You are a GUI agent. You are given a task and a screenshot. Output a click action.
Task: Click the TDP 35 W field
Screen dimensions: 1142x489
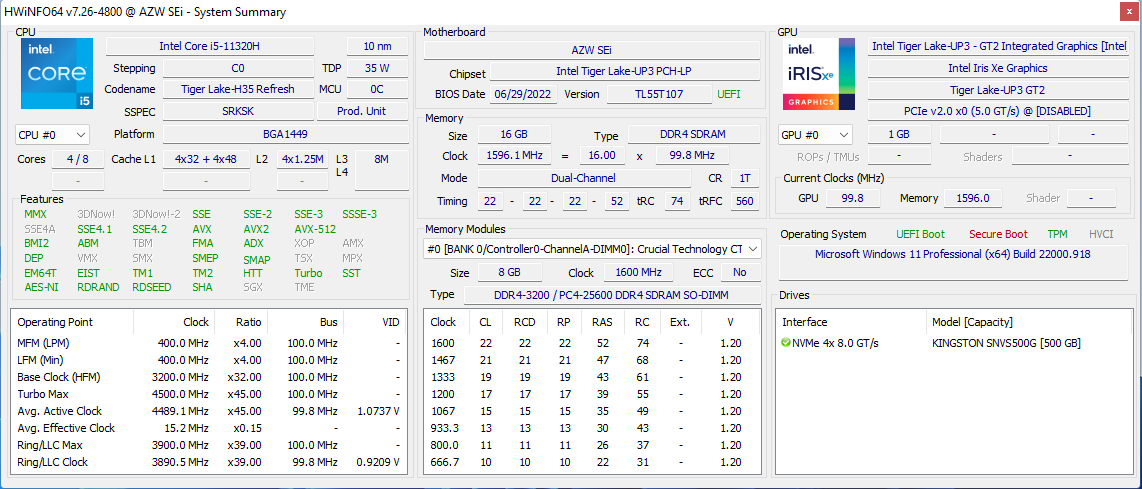[x=376, y=69]
